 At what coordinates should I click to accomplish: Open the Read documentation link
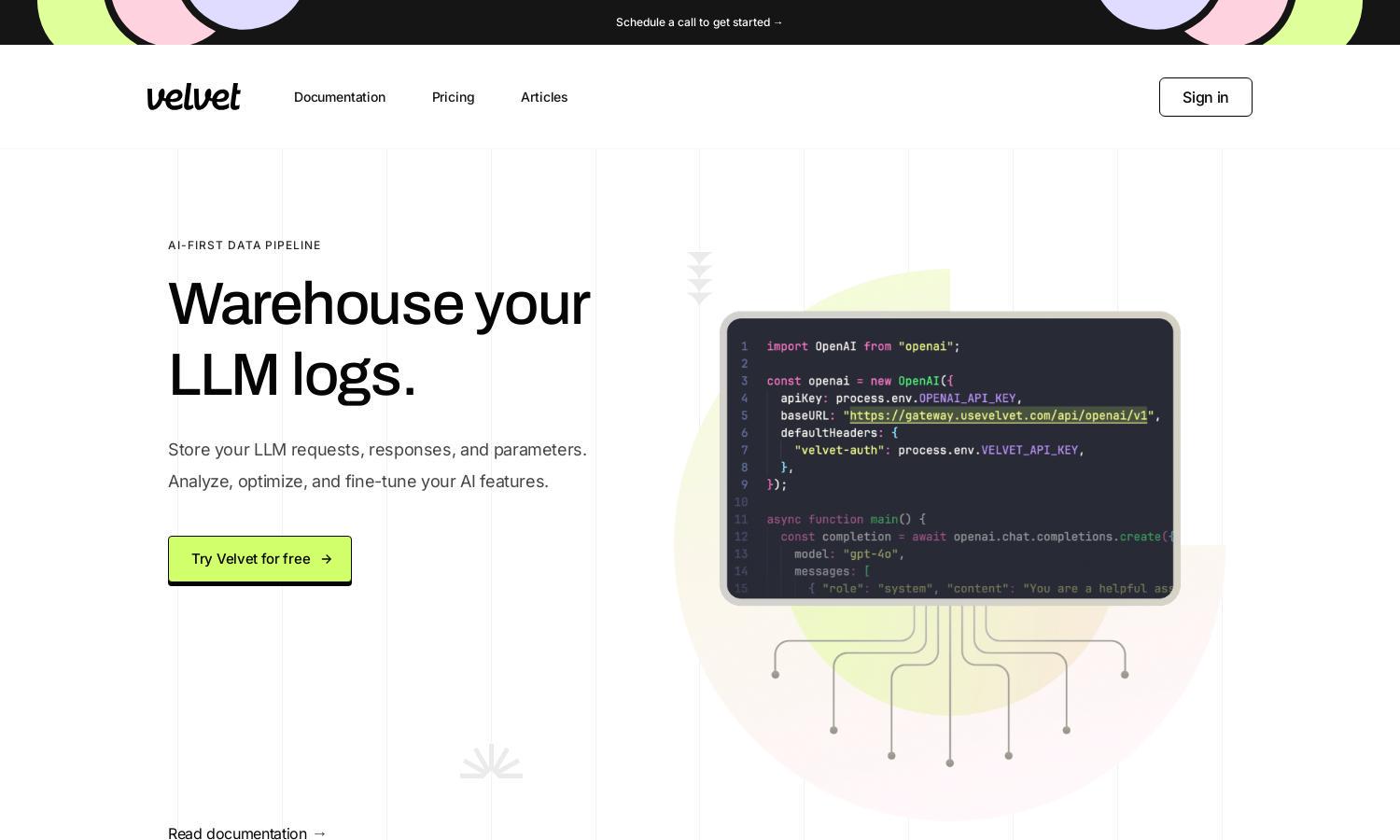click(x=247, y=833)
